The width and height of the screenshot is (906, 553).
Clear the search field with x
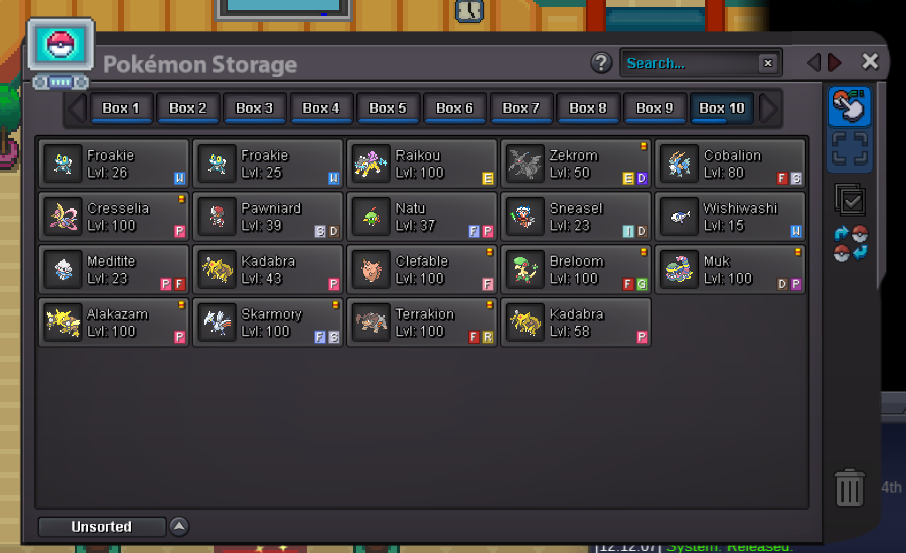767,63
